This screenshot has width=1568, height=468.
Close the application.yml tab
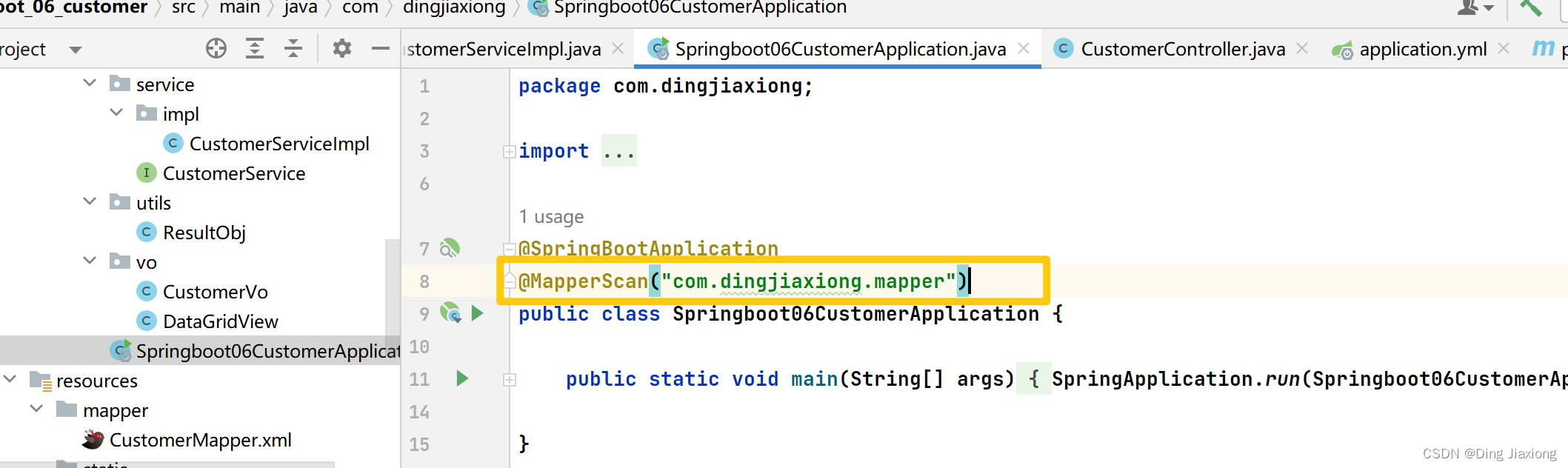pos(1504,48)
